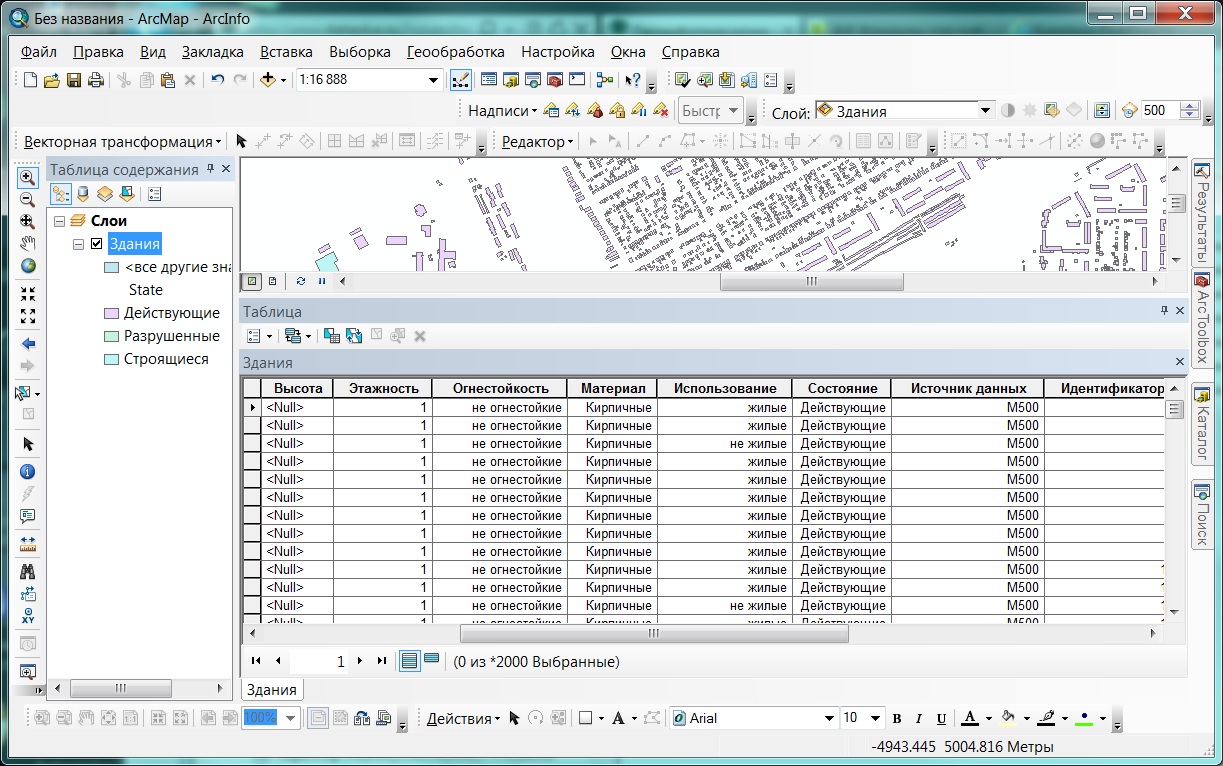Show only selected records

point(431,660)
